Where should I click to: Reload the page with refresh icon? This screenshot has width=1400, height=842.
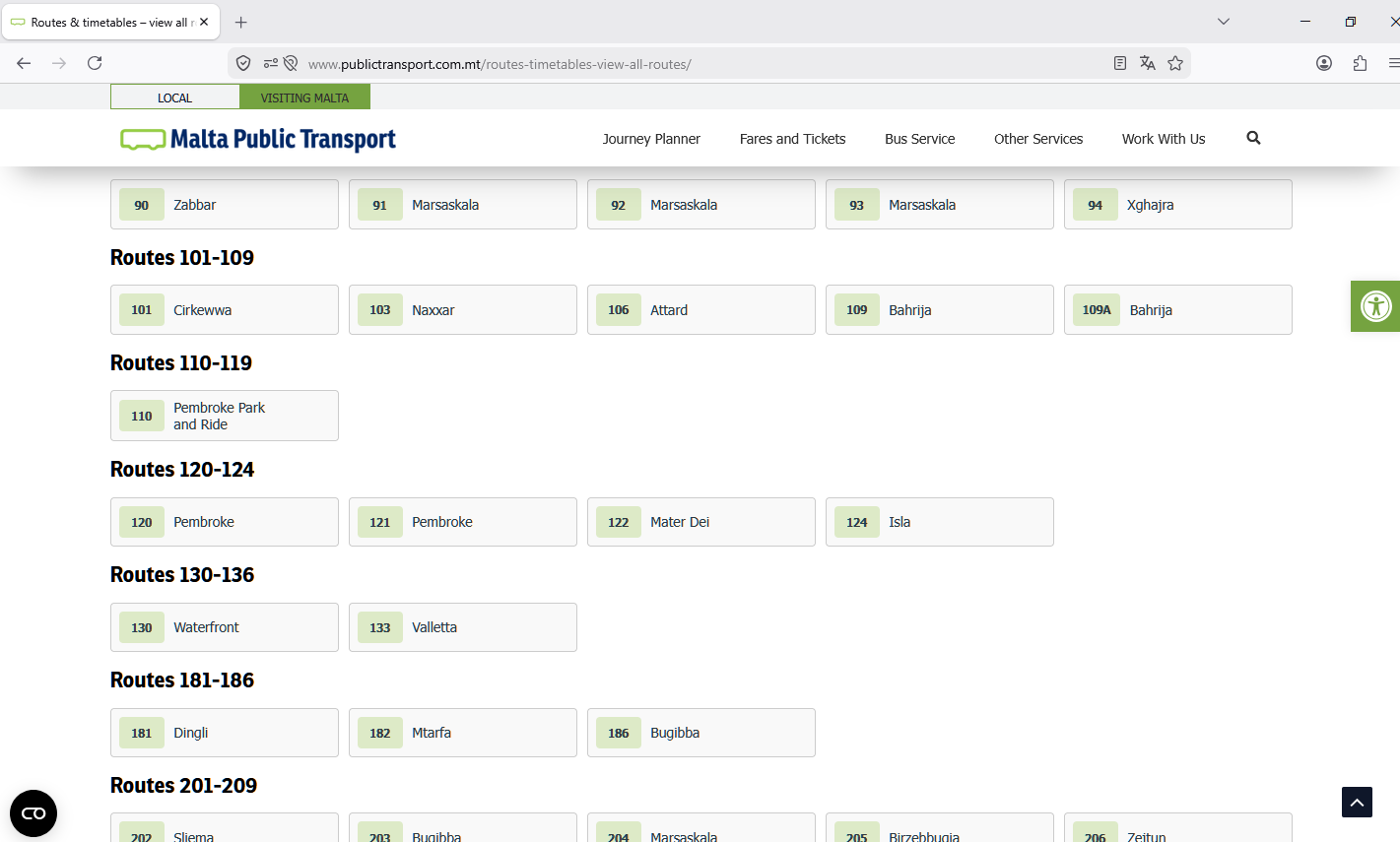tap(95, 63)
